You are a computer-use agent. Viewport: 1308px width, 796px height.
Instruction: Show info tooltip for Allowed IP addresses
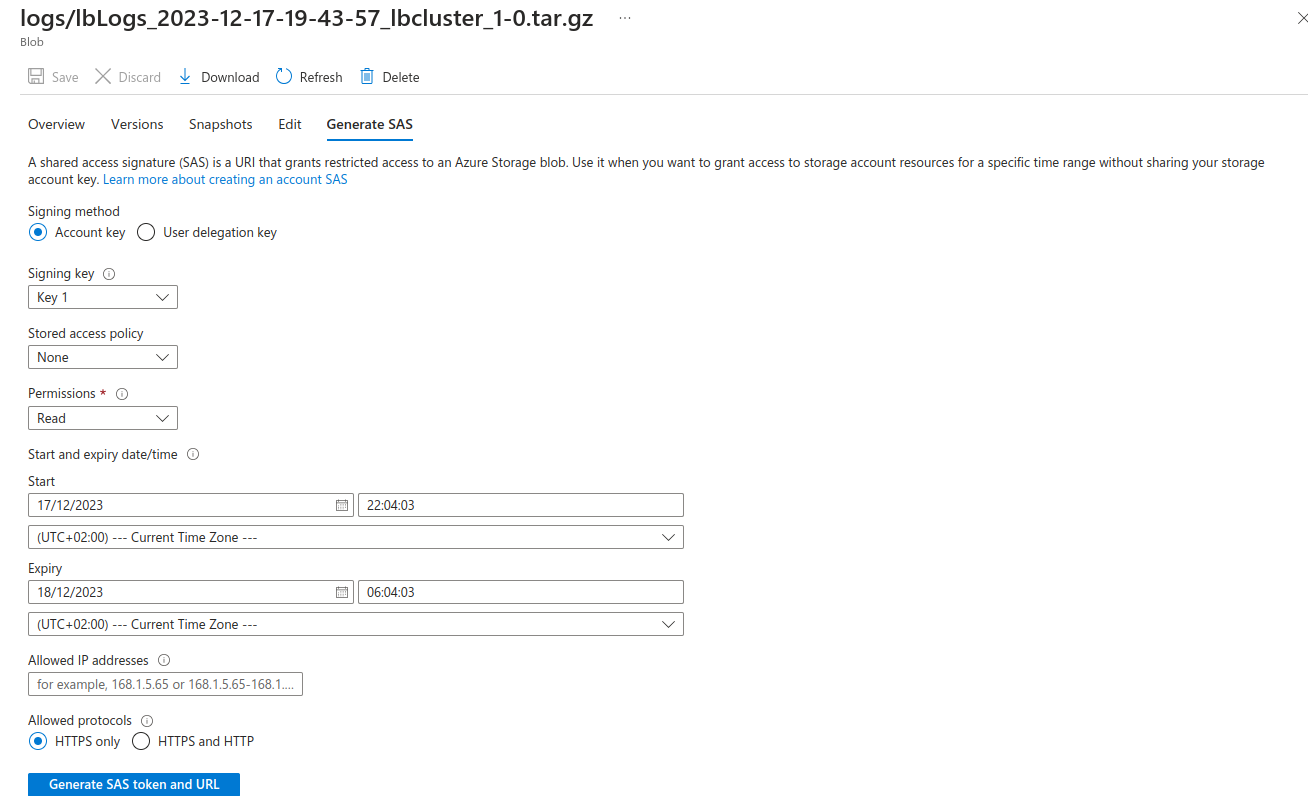click(x=164, y=660)
